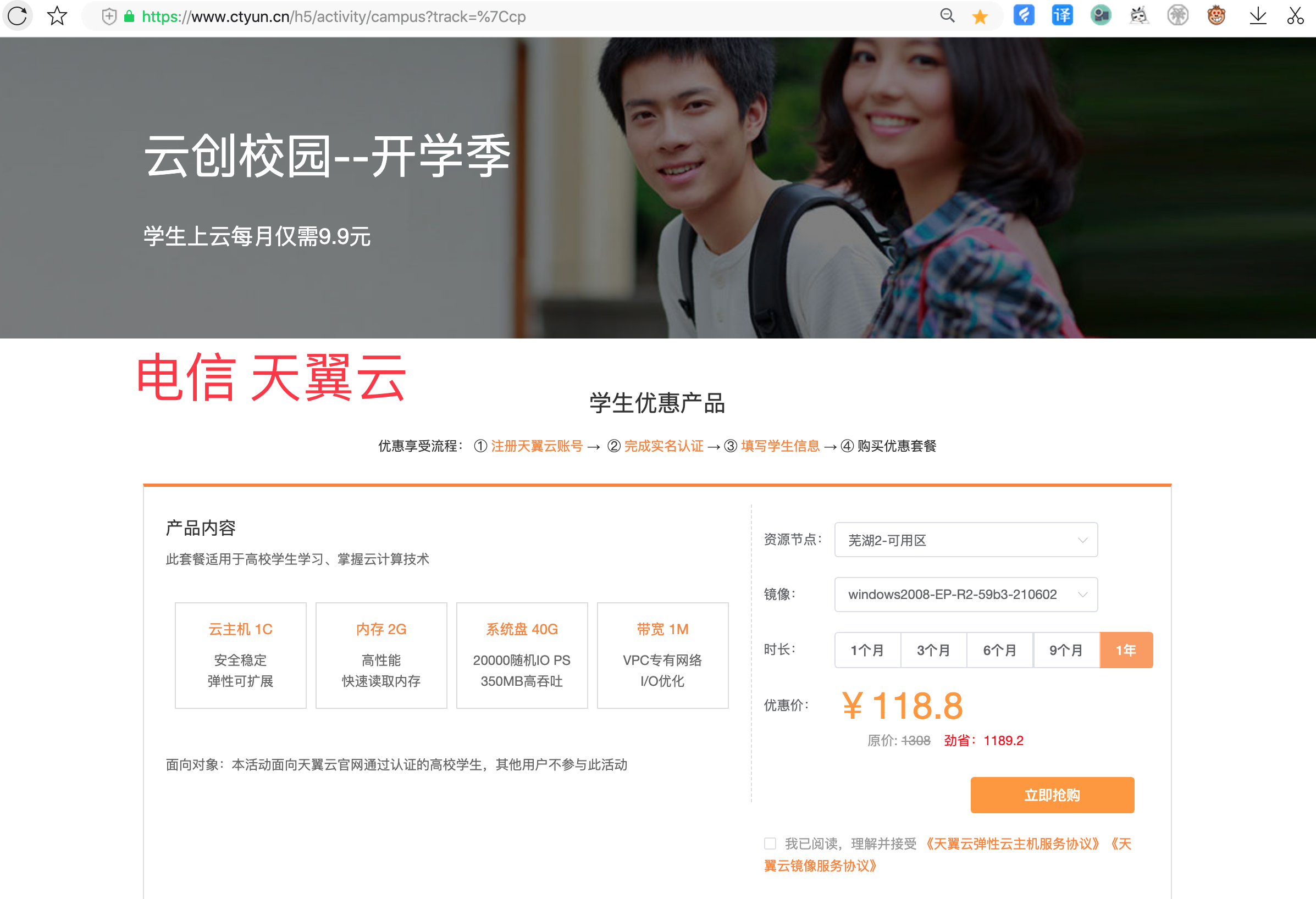Reload the page with refresh icon

18,15
